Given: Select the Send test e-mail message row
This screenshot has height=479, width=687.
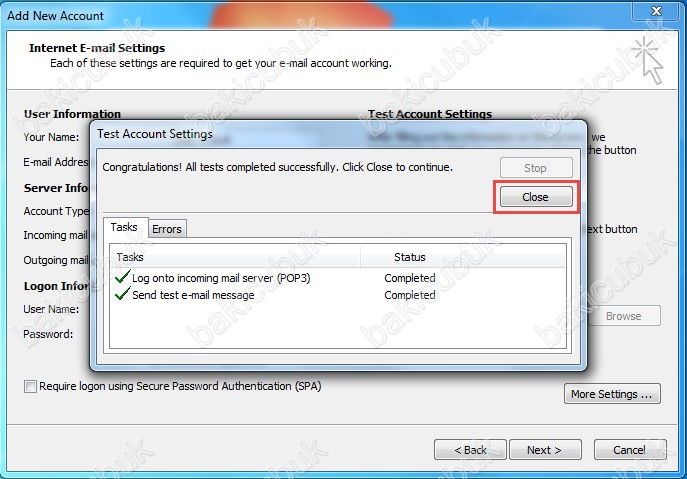Looking at the screenshot, I should (192, 295).
